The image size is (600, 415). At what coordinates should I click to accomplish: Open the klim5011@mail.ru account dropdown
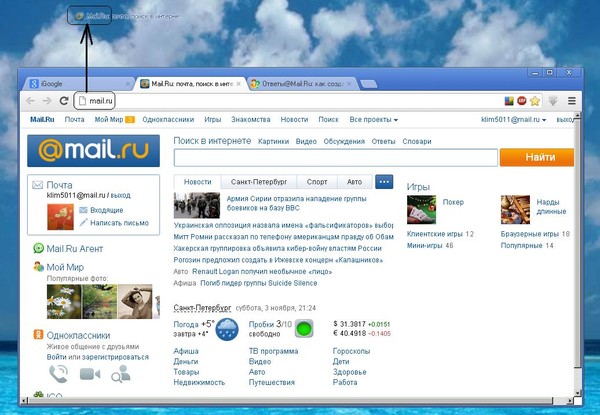pyautogui.click(x=513, y=120)
